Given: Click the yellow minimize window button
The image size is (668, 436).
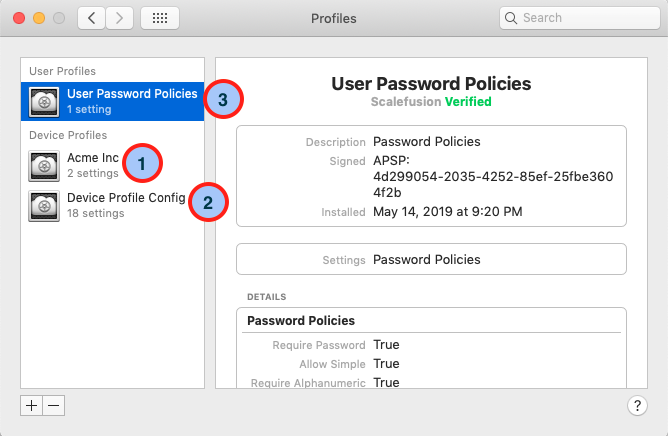Looking at the screenshot, I should click(39, 18).
